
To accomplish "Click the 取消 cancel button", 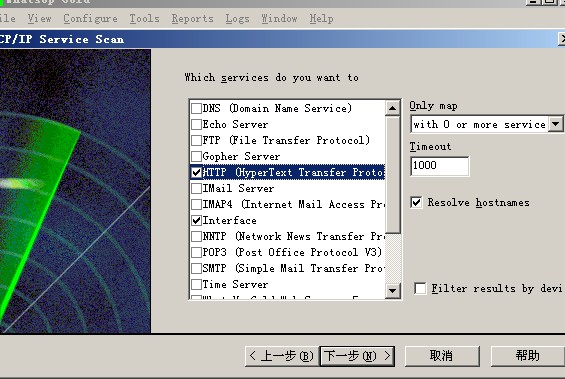I will 442,356.
